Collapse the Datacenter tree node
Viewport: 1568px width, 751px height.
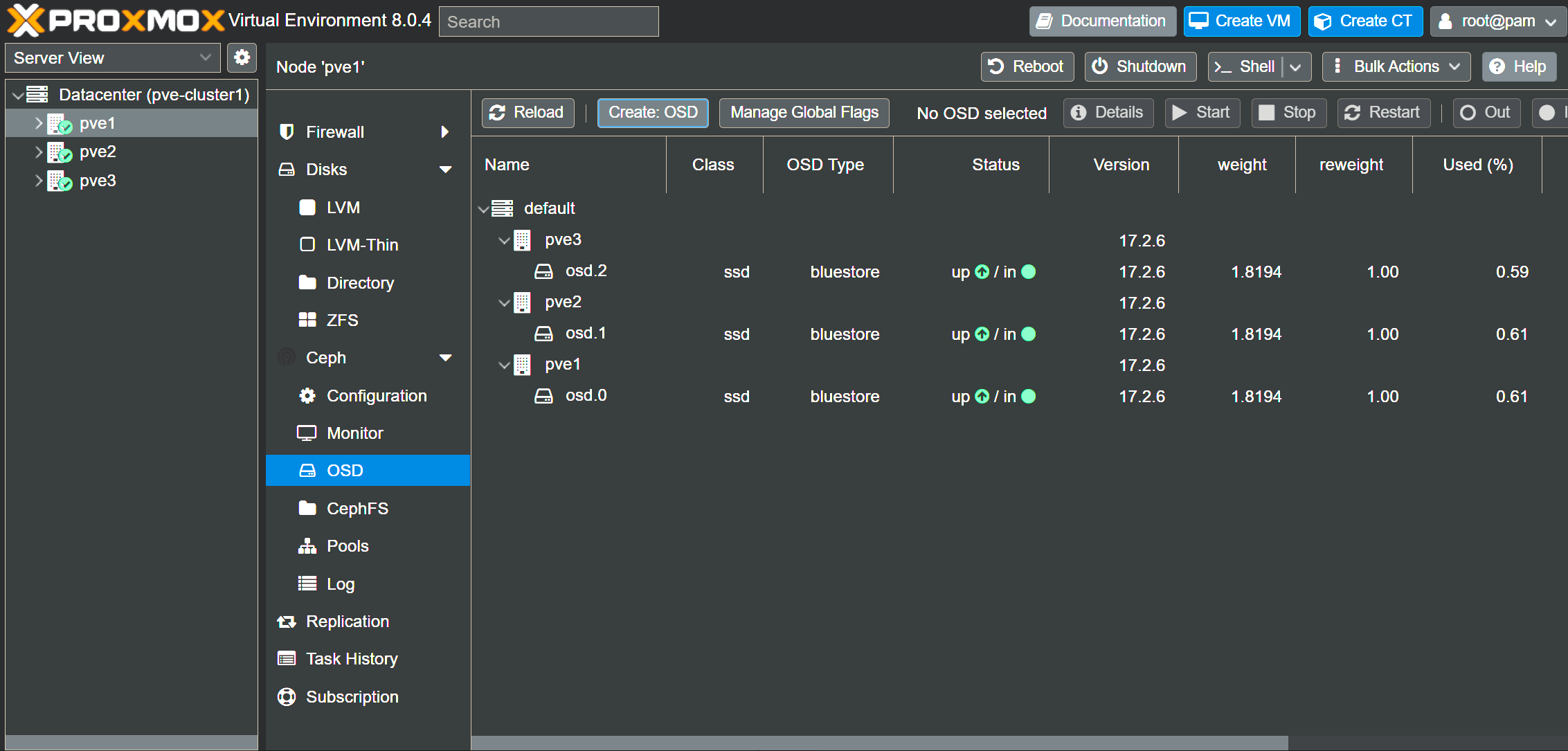coord(17,96)
